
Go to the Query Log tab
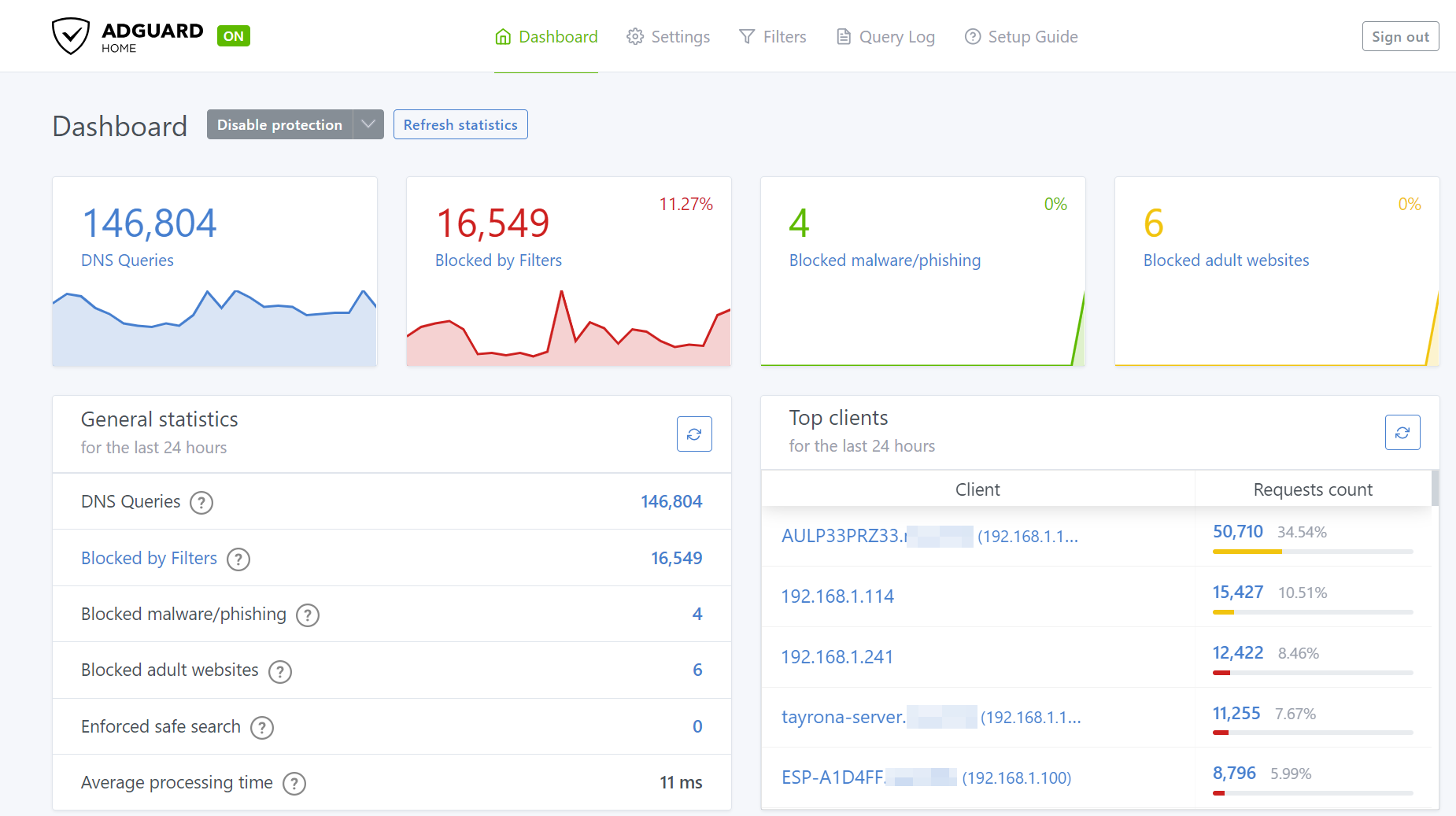pyautogui.click(x=885, y=37)
